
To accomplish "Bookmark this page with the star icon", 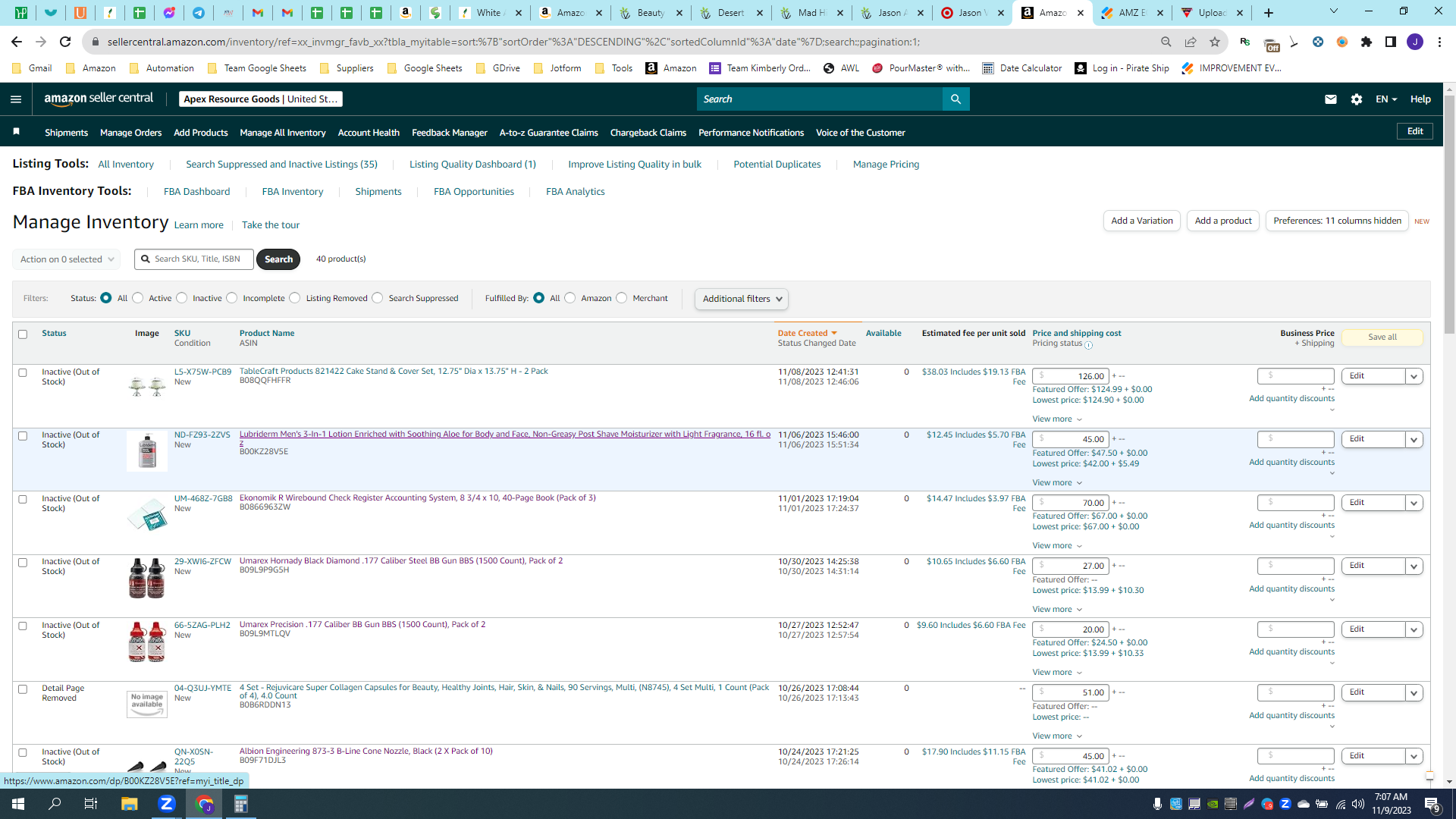I will pyautogui.click(x=1215, y=42).
